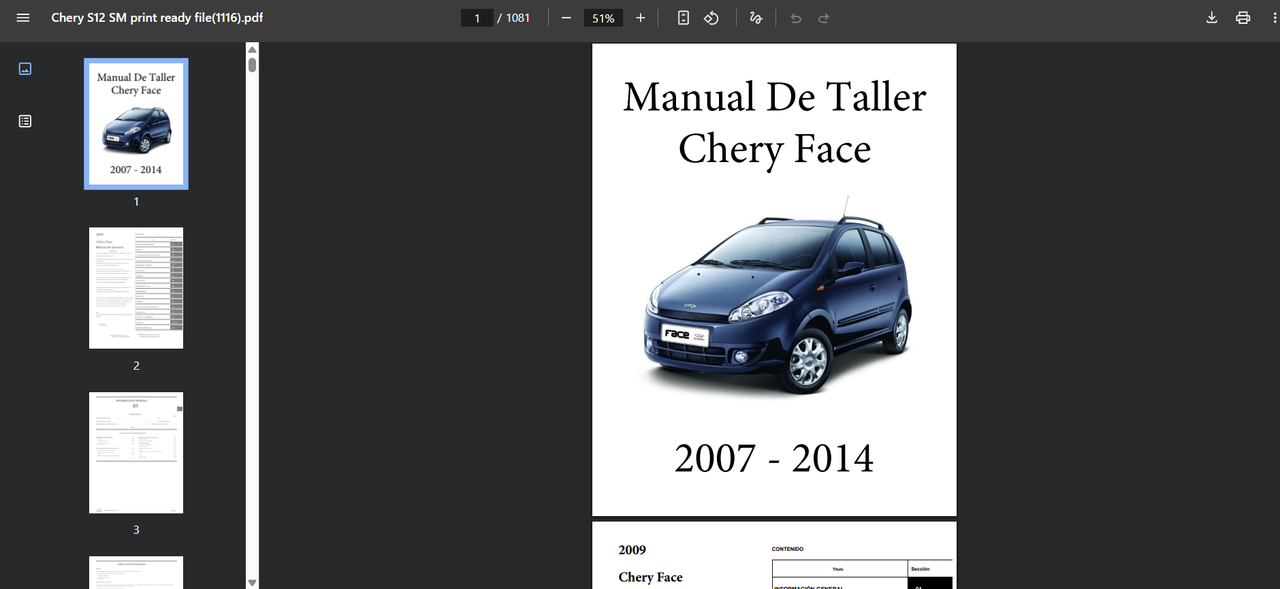Open the page 2 thumbnail
1280x589 pixels.
[x=136, y=288]
